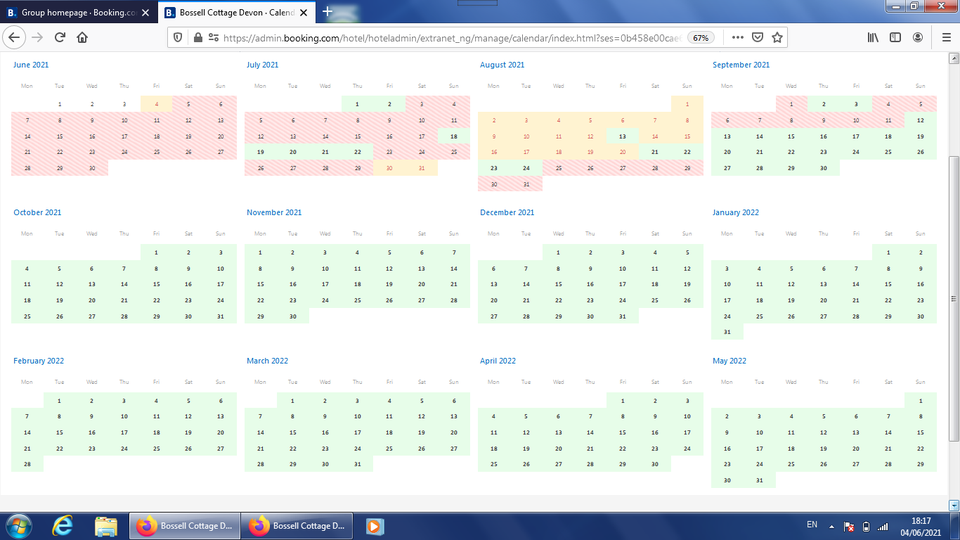This screenshot has width=960, height=540.
Task: Go to the Firefox home page
Action: (82, 37)
